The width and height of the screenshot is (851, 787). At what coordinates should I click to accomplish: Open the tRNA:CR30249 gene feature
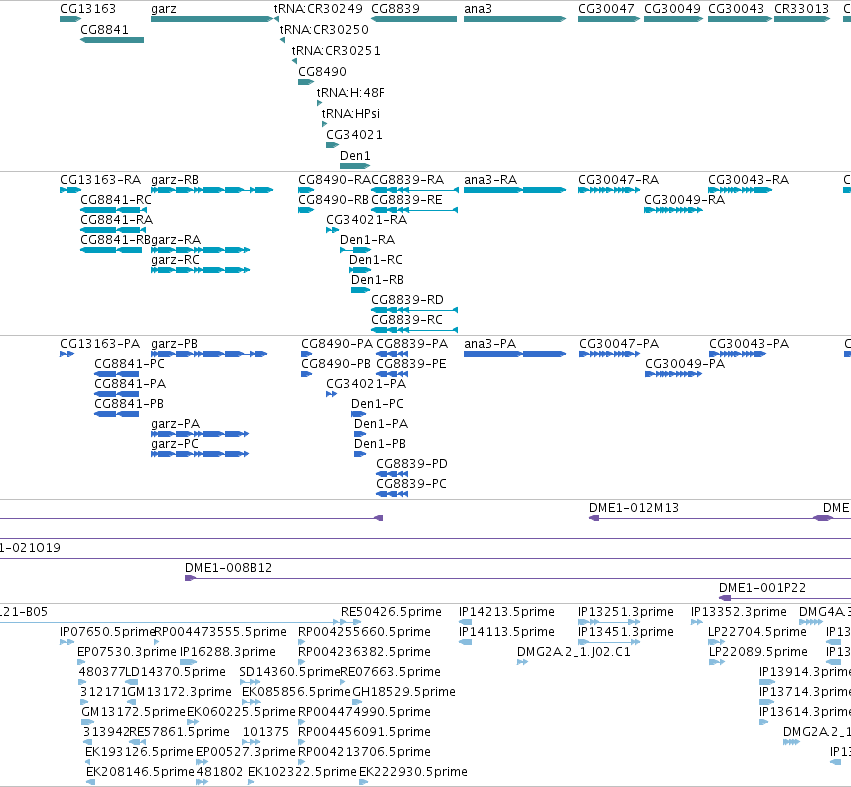(276, 19)
